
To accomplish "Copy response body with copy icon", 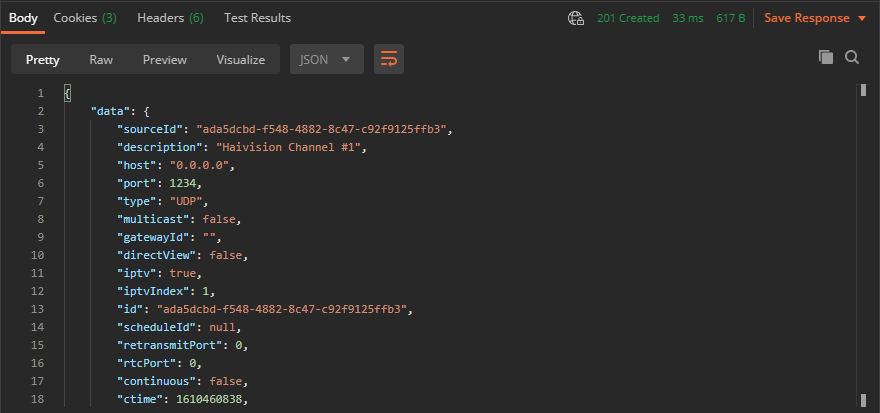I will pyautogui.click(x=826, y=58).
